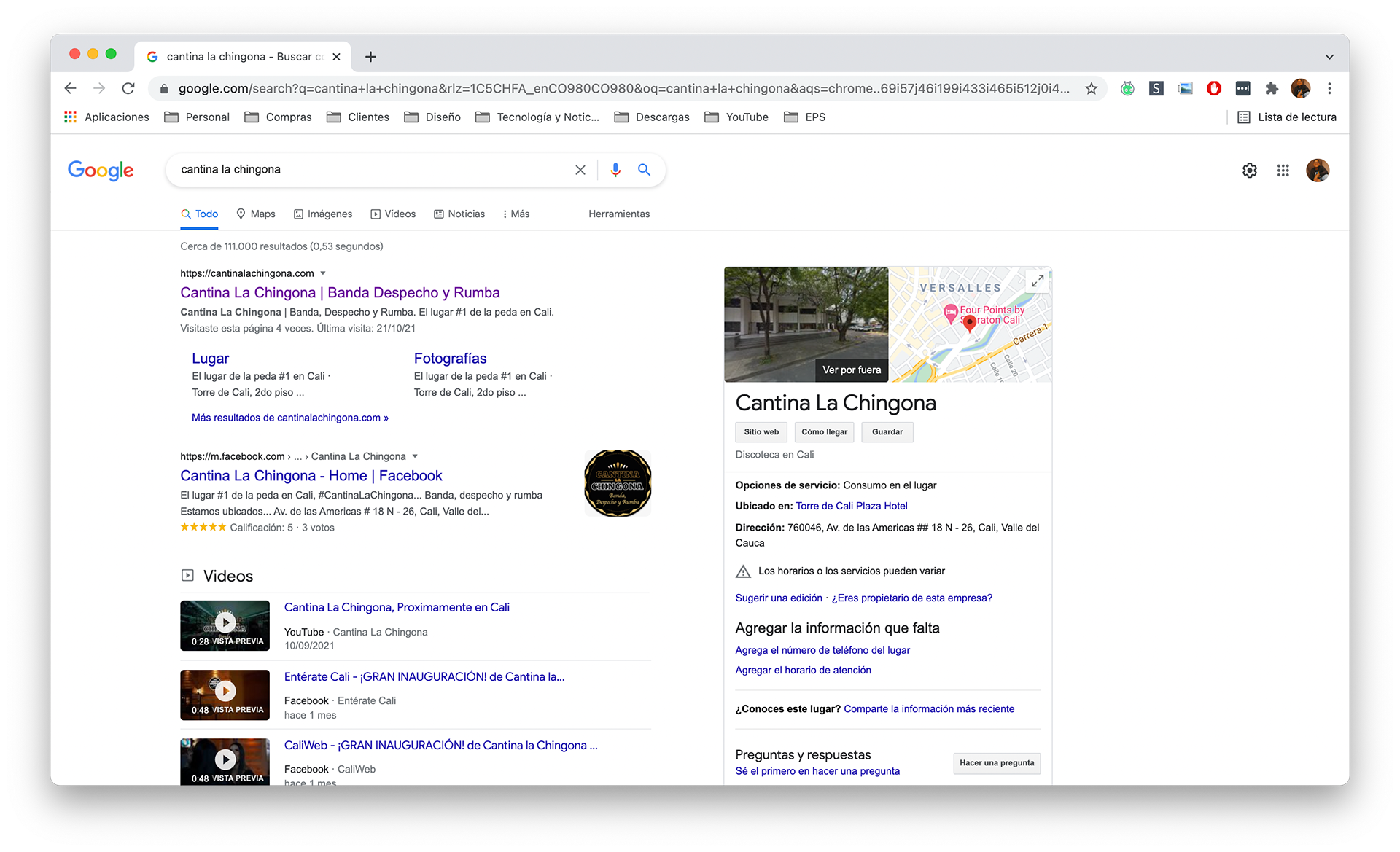Go back to previous page
Image resolution: width=1400 pixels, height=852 pixels.
click(70, 88)
